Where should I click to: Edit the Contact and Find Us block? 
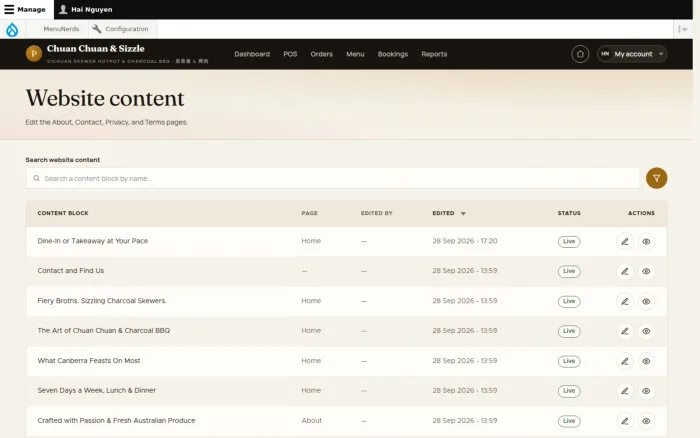[x=625, y=271]
